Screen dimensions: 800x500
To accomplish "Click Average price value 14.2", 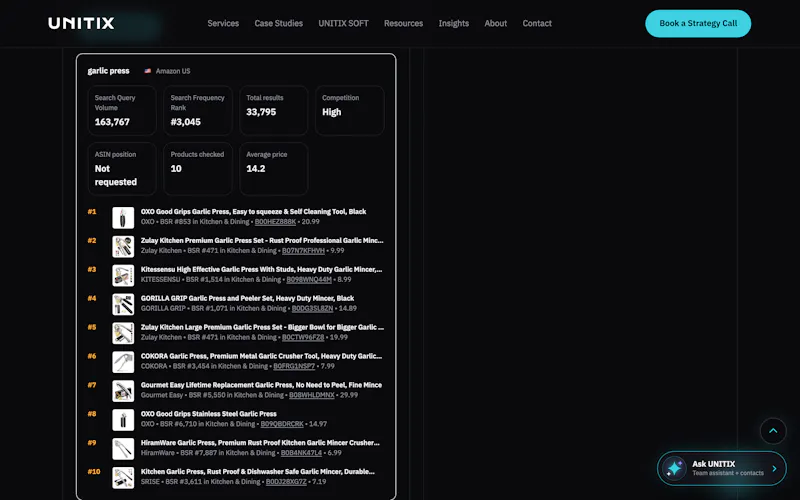I will [256, 169].
